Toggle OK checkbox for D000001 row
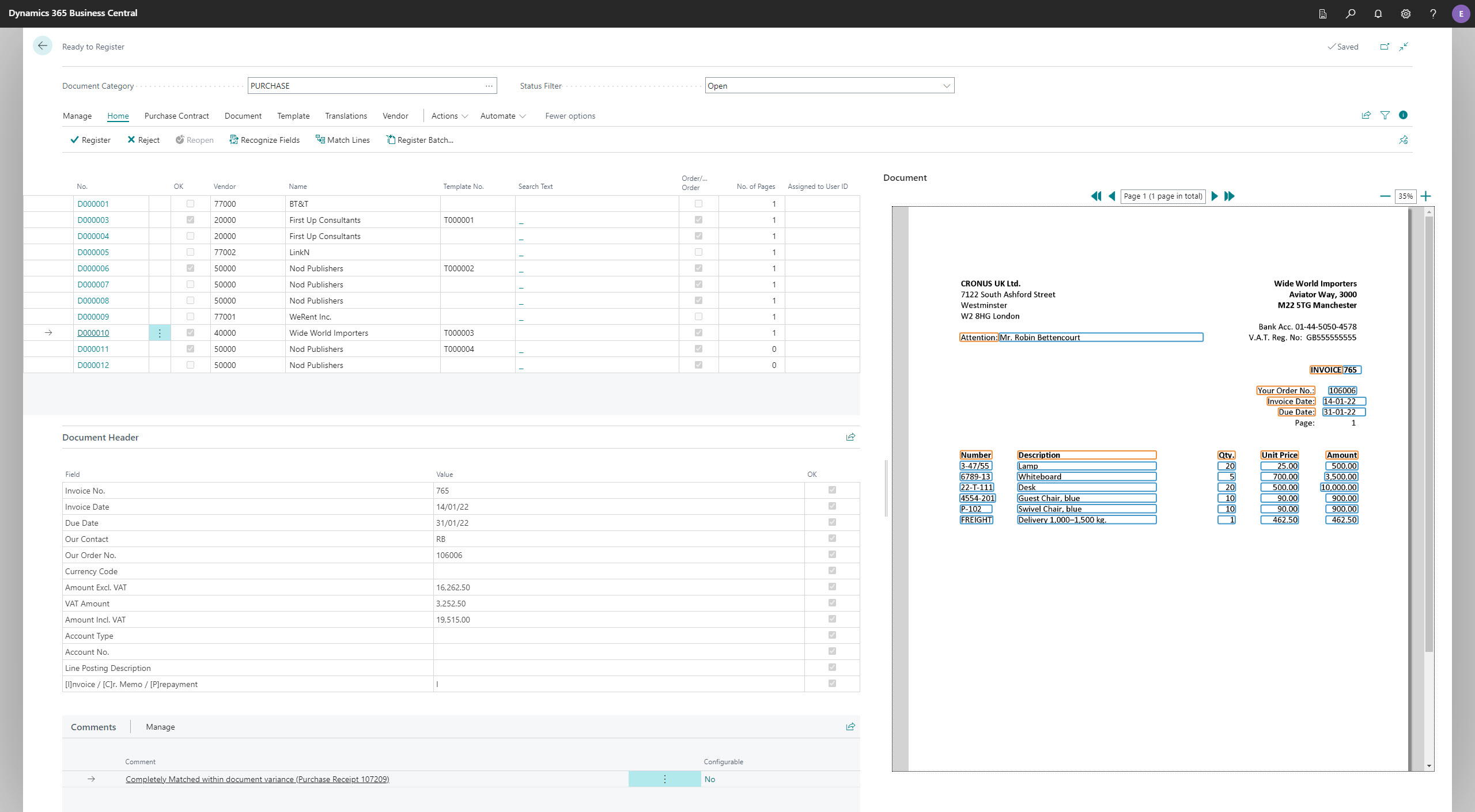The image size is (1475, 812). pyautogui.click(x=190, y=204)
